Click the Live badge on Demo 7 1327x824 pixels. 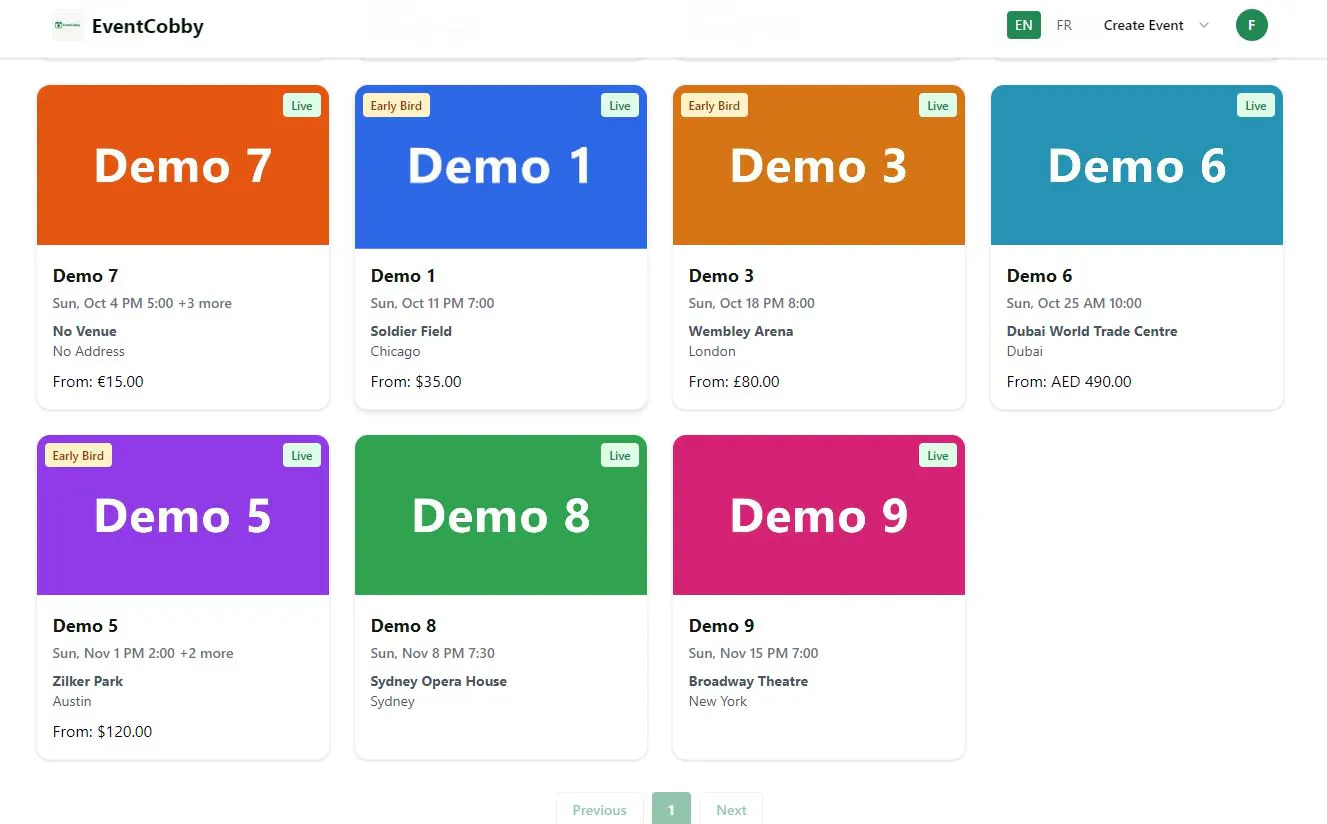[x=302, y=106]
